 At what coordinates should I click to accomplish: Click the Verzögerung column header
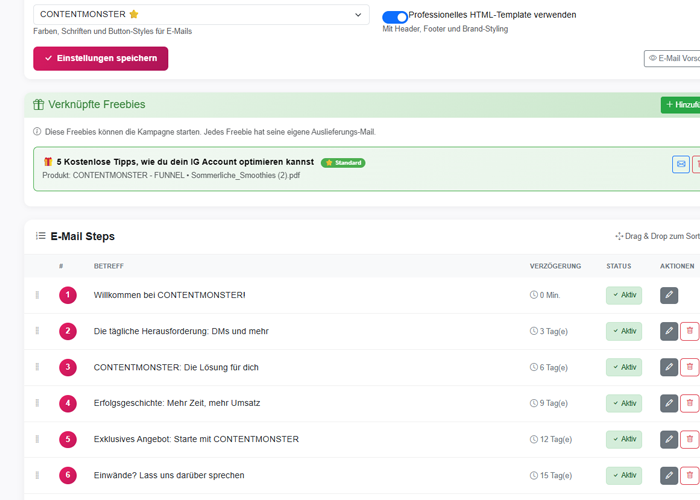point(555,266)
